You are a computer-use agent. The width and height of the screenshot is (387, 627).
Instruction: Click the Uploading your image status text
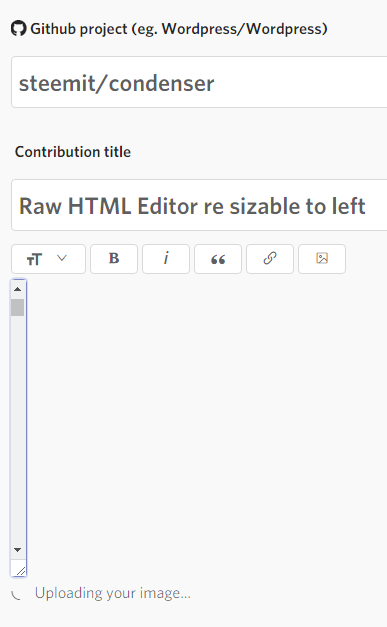pyautogui.click(x=113, y=593)
